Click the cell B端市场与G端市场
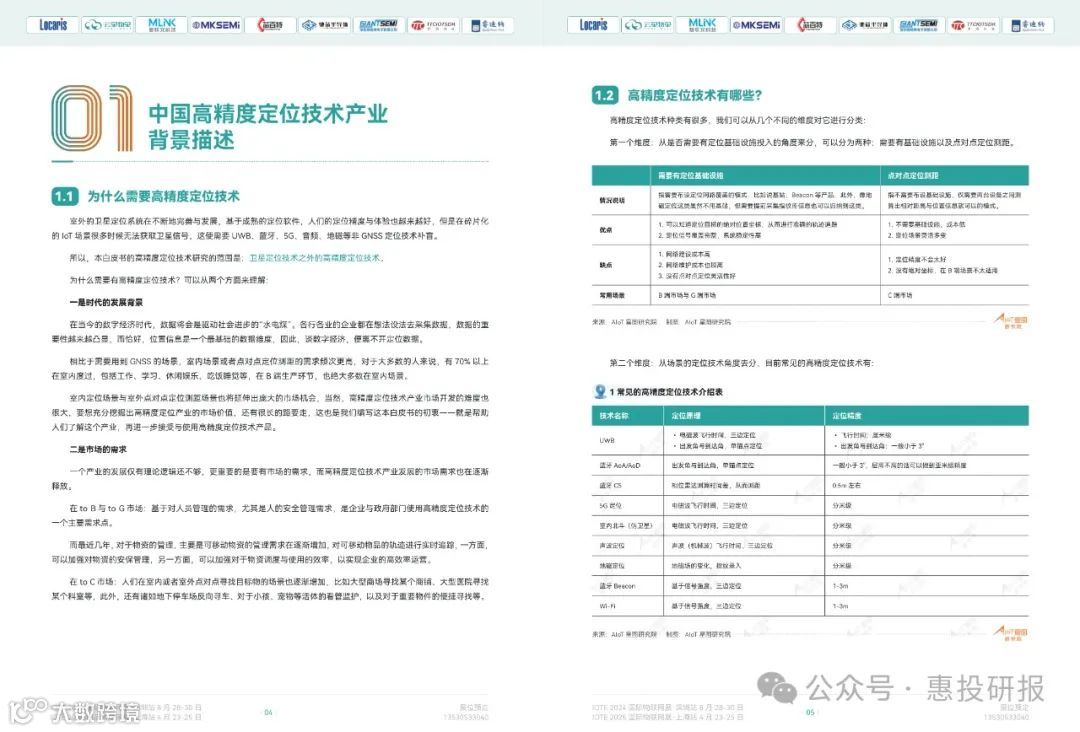Screen dimensions: 1080x732 coord(687,295)
